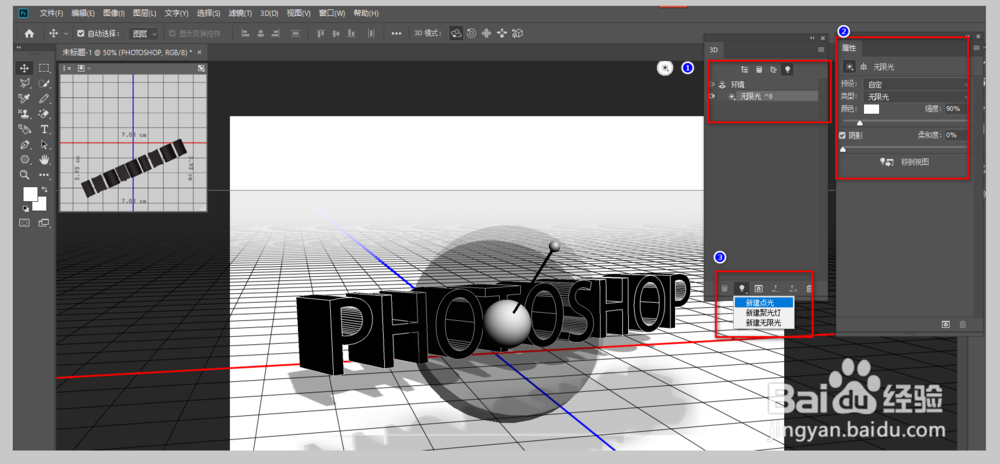Open the Edit Toolbar three-dots tool
Screen dimensions: 1000x464
tap(44, 175)
